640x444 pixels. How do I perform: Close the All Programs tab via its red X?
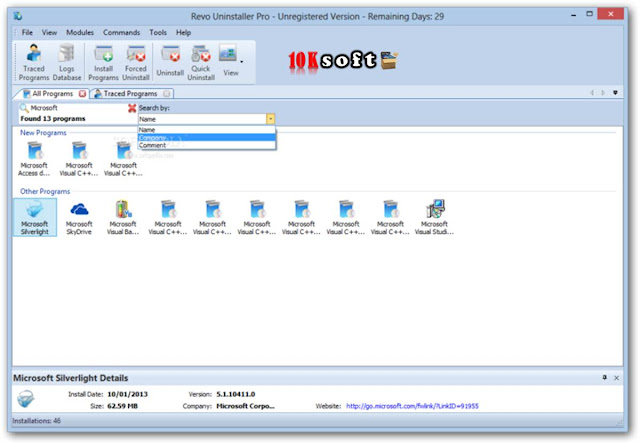(82, 94)
